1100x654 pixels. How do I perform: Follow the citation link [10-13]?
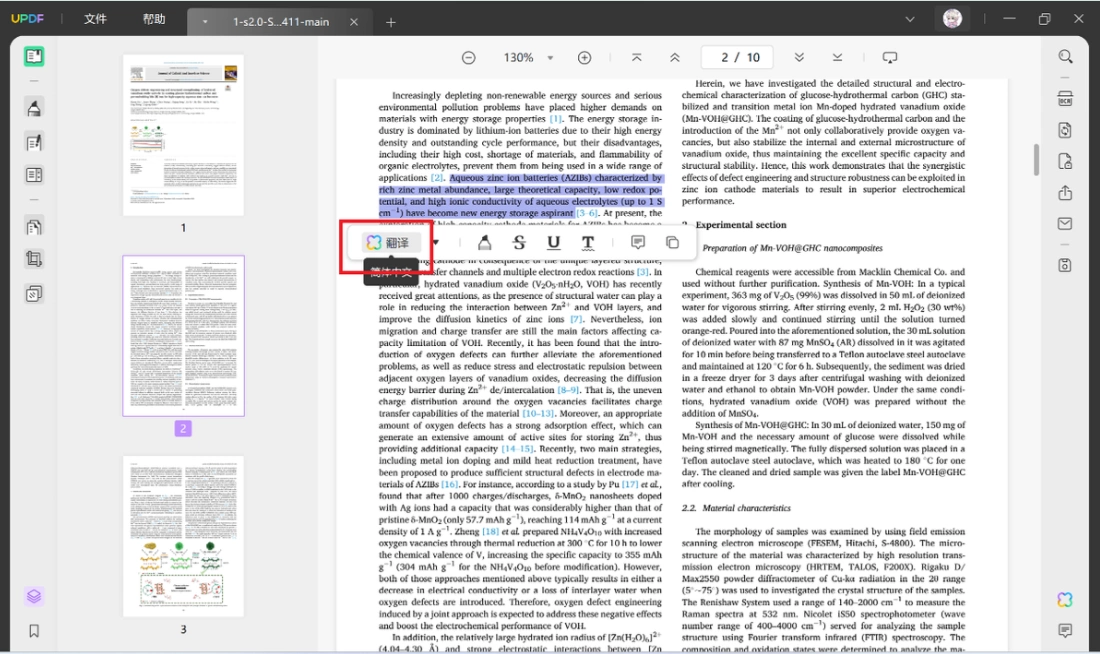[x=538, y=413]
